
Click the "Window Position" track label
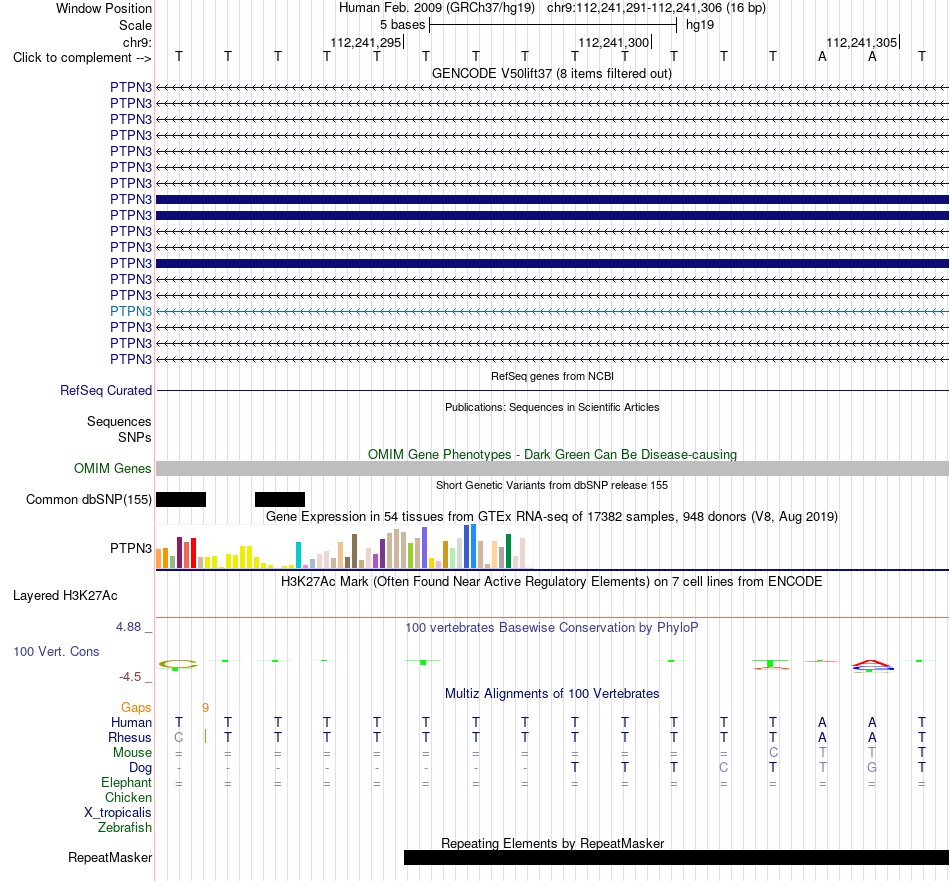point(104,8)
